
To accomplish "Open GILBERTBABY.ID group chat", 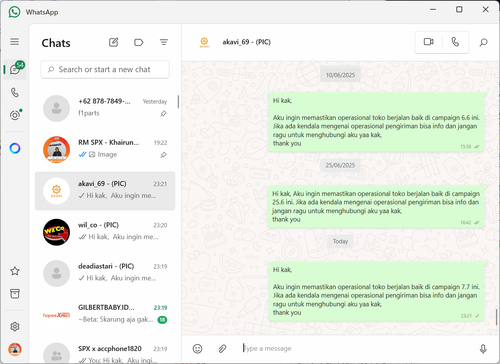I will click(x=105, y=314).
